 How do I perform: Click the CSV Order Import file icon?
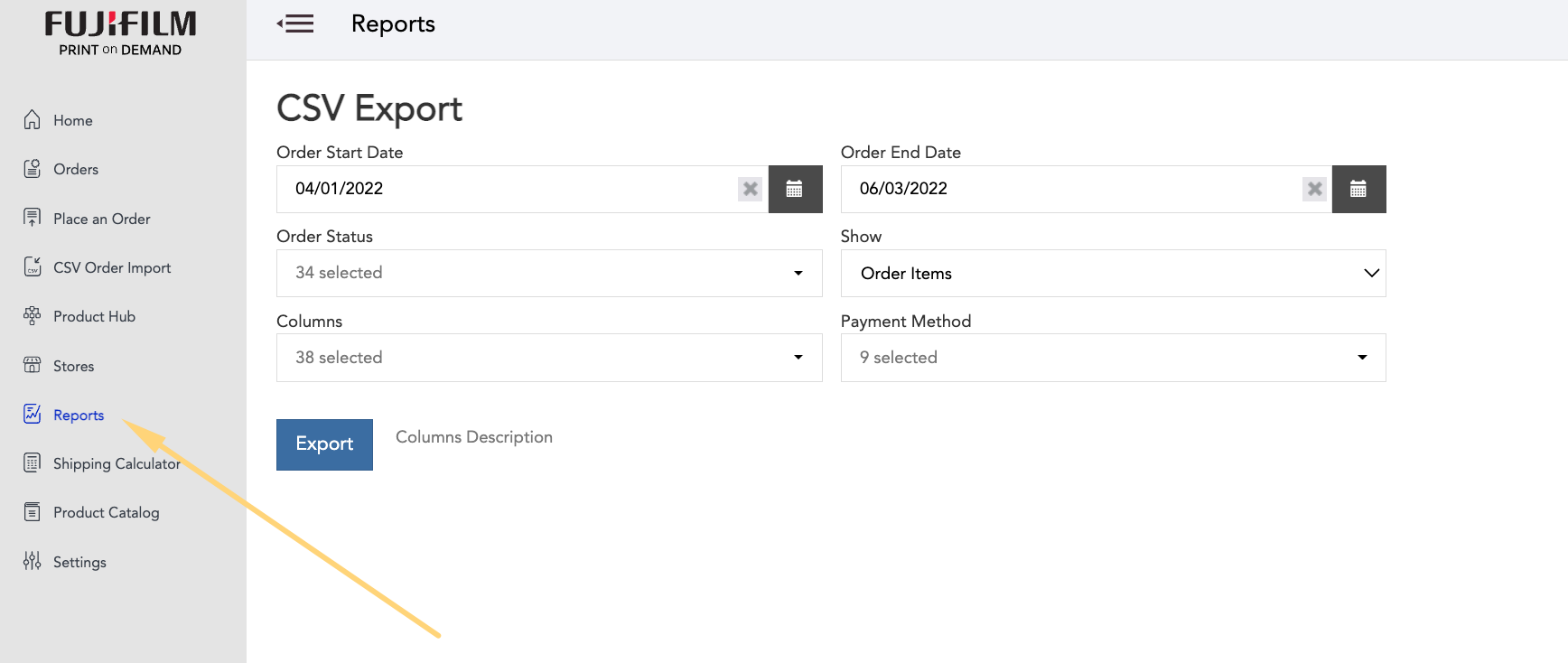tap(33, 266)
